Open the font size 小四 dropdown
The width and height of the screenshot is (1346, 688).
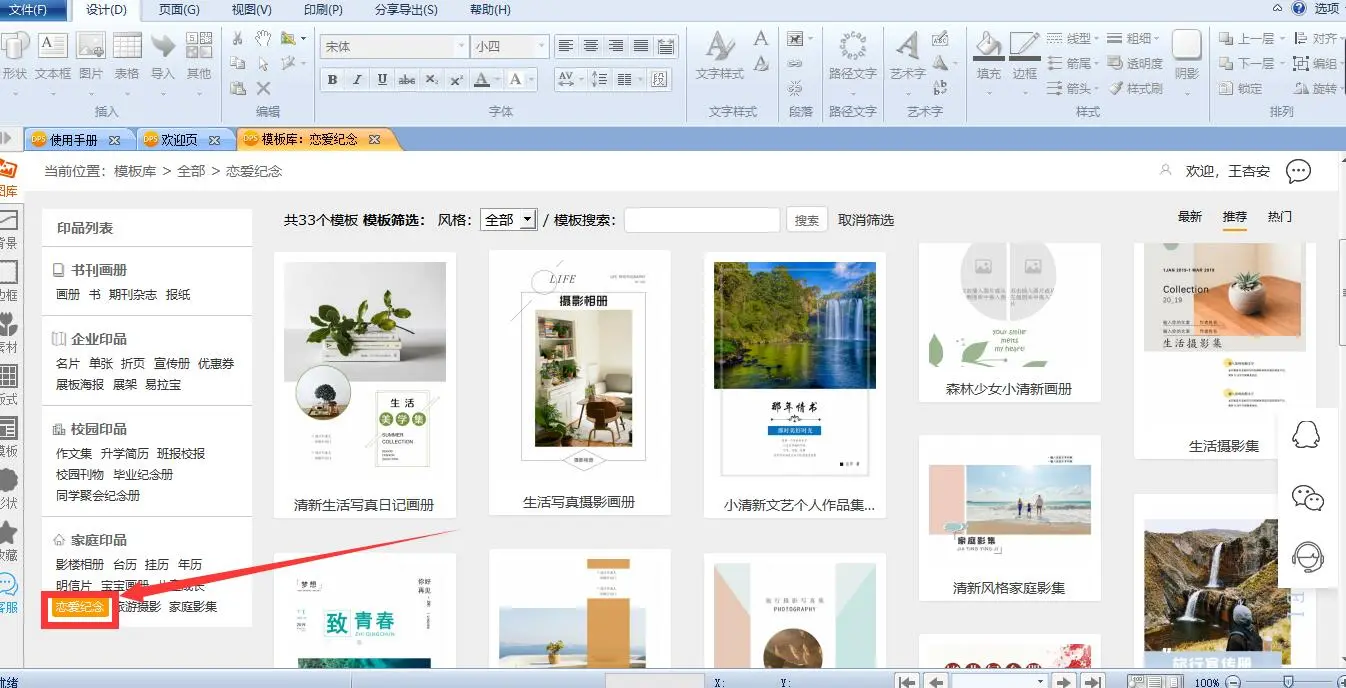[x=541, y=46]
